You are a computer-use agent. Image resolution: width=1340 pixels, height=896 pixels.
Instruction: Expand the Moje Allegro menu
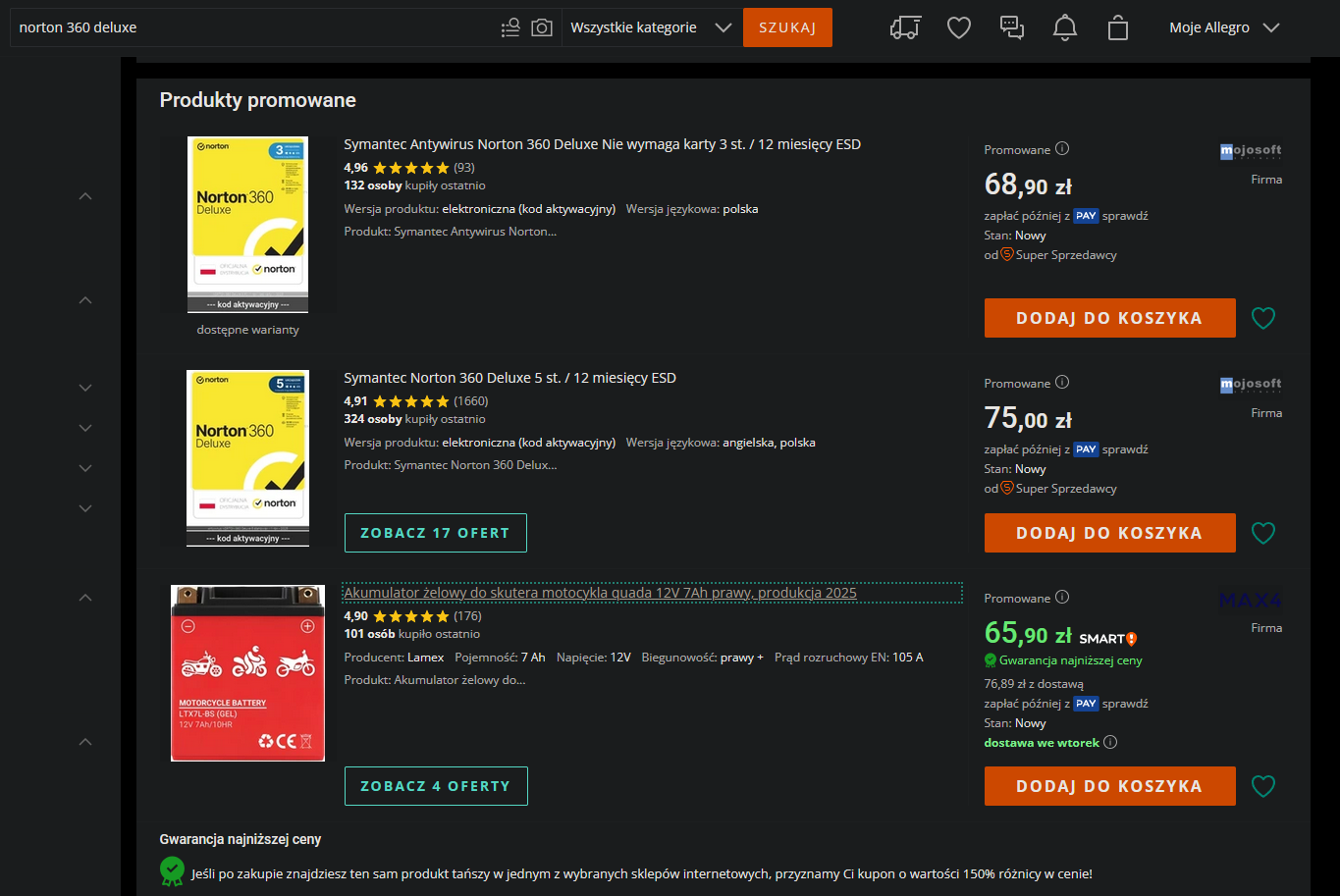click(x=1224, y=27)
